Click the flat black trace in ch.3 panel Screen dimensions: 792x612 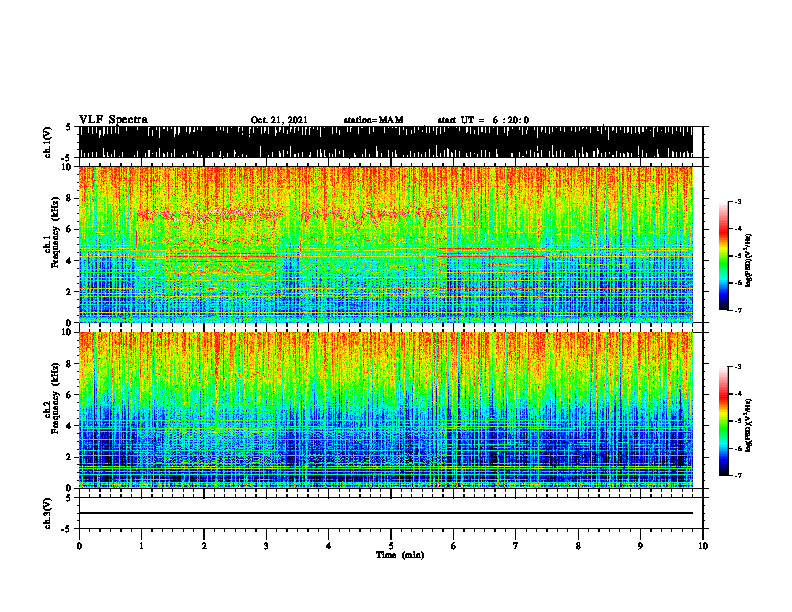[x=385, y=513]
